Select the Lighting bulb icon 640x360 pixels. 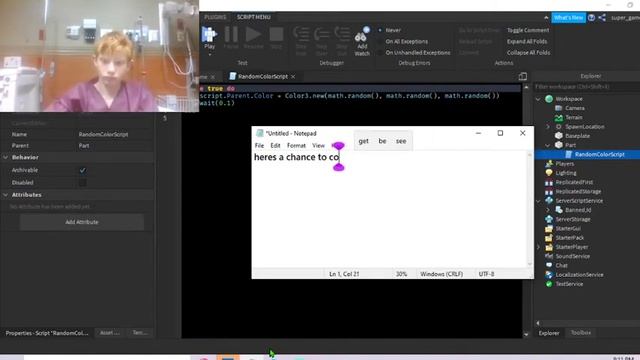(x=549, y=173)
